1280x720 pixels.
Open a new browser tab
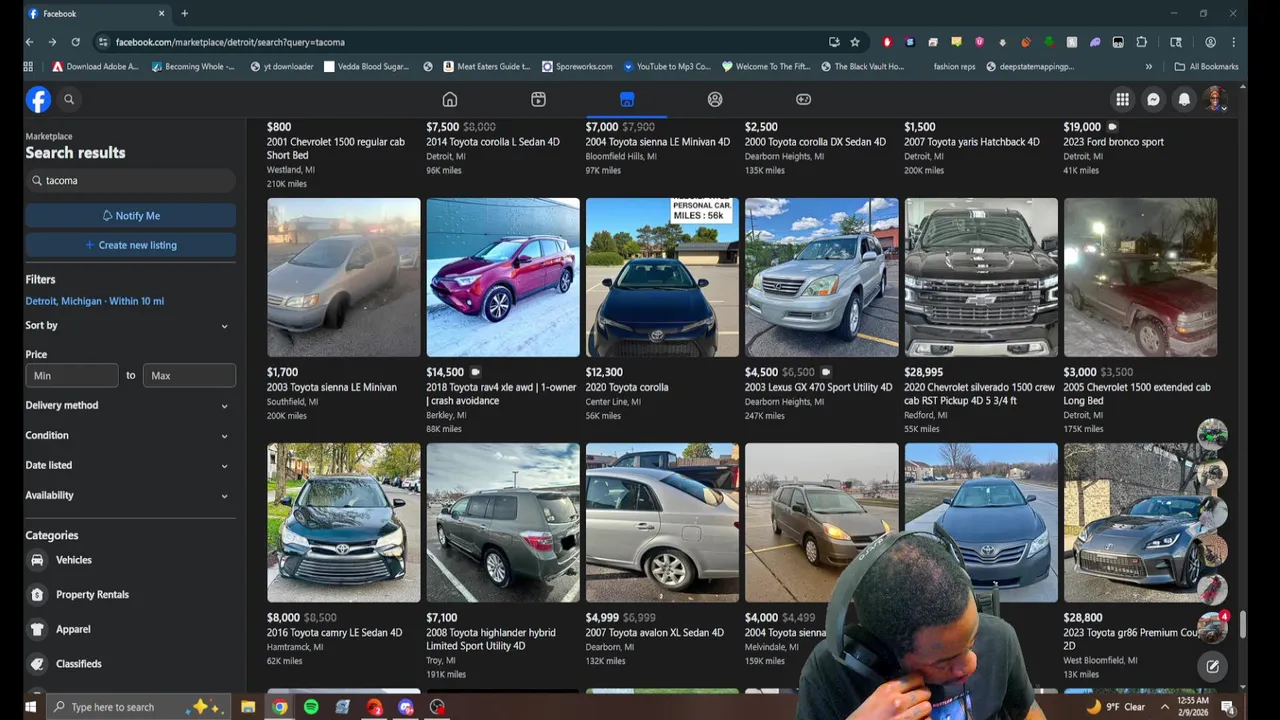[184, 13]
